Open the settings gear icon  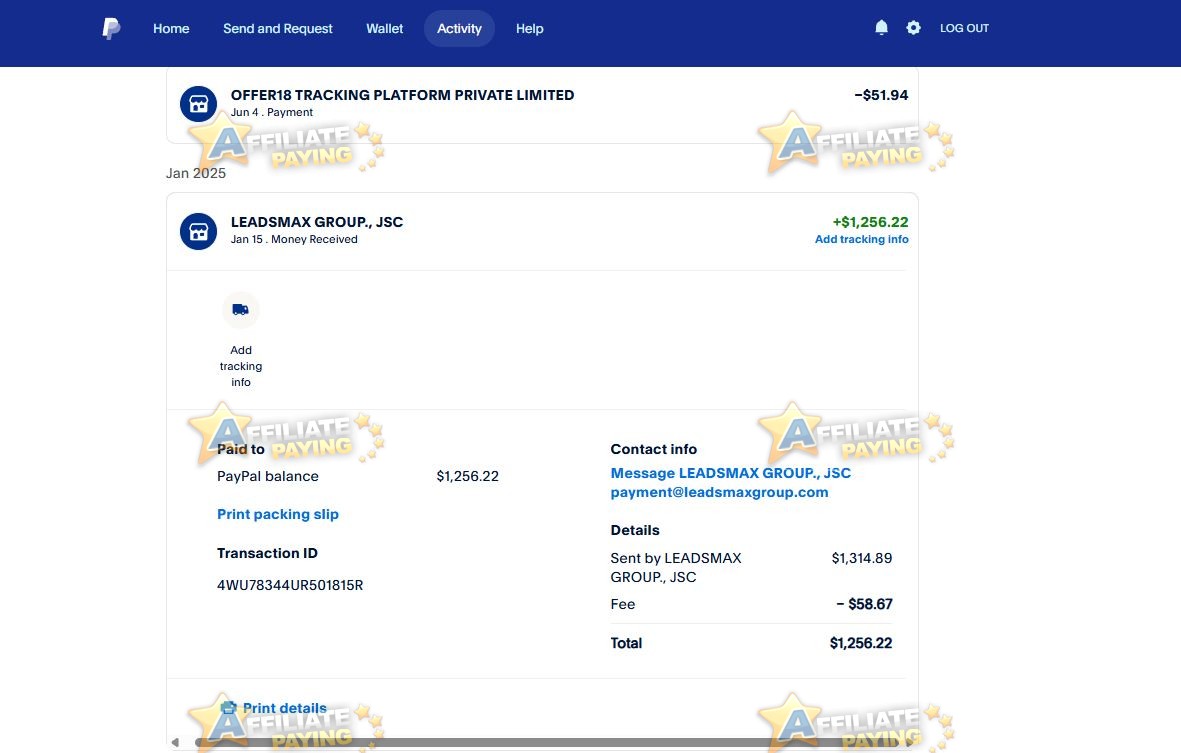[913, 28]
